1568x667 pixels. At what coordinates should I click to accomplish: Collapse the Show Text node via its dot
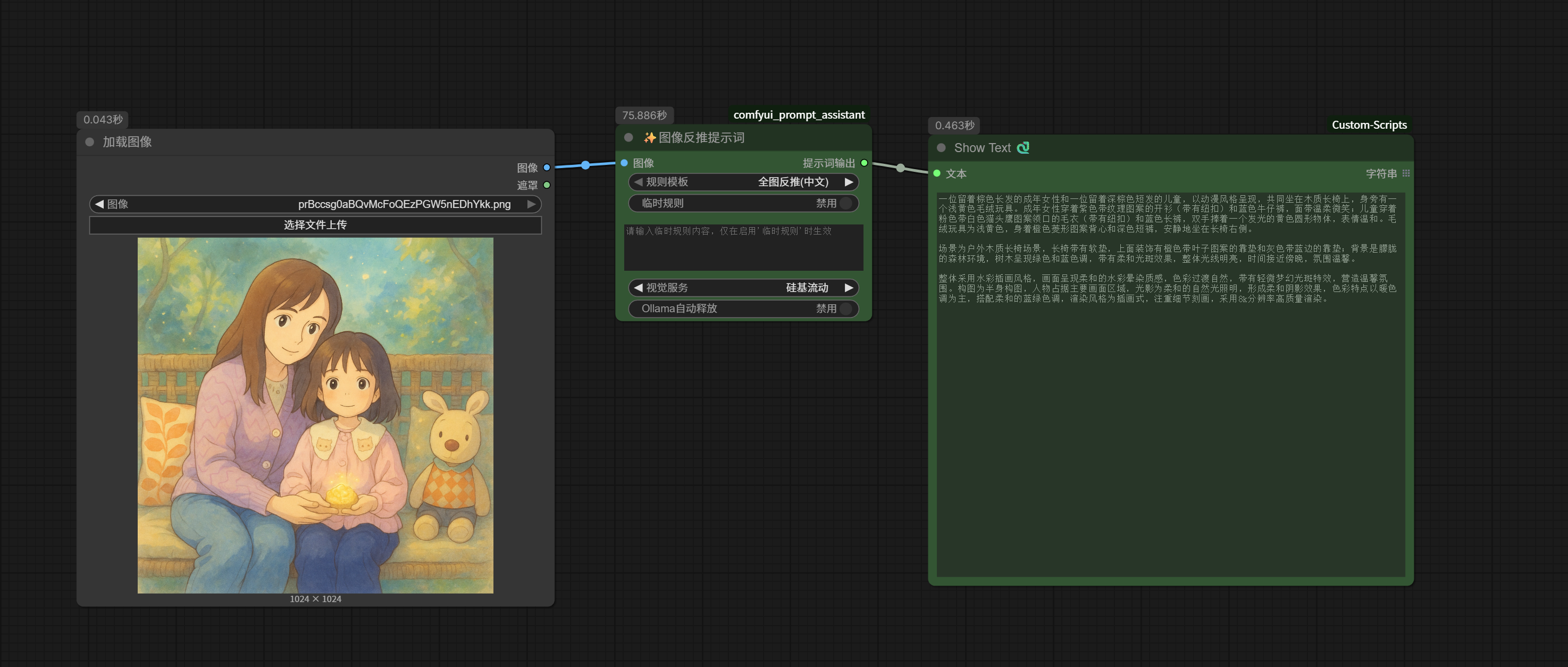(x=941, y=148)
